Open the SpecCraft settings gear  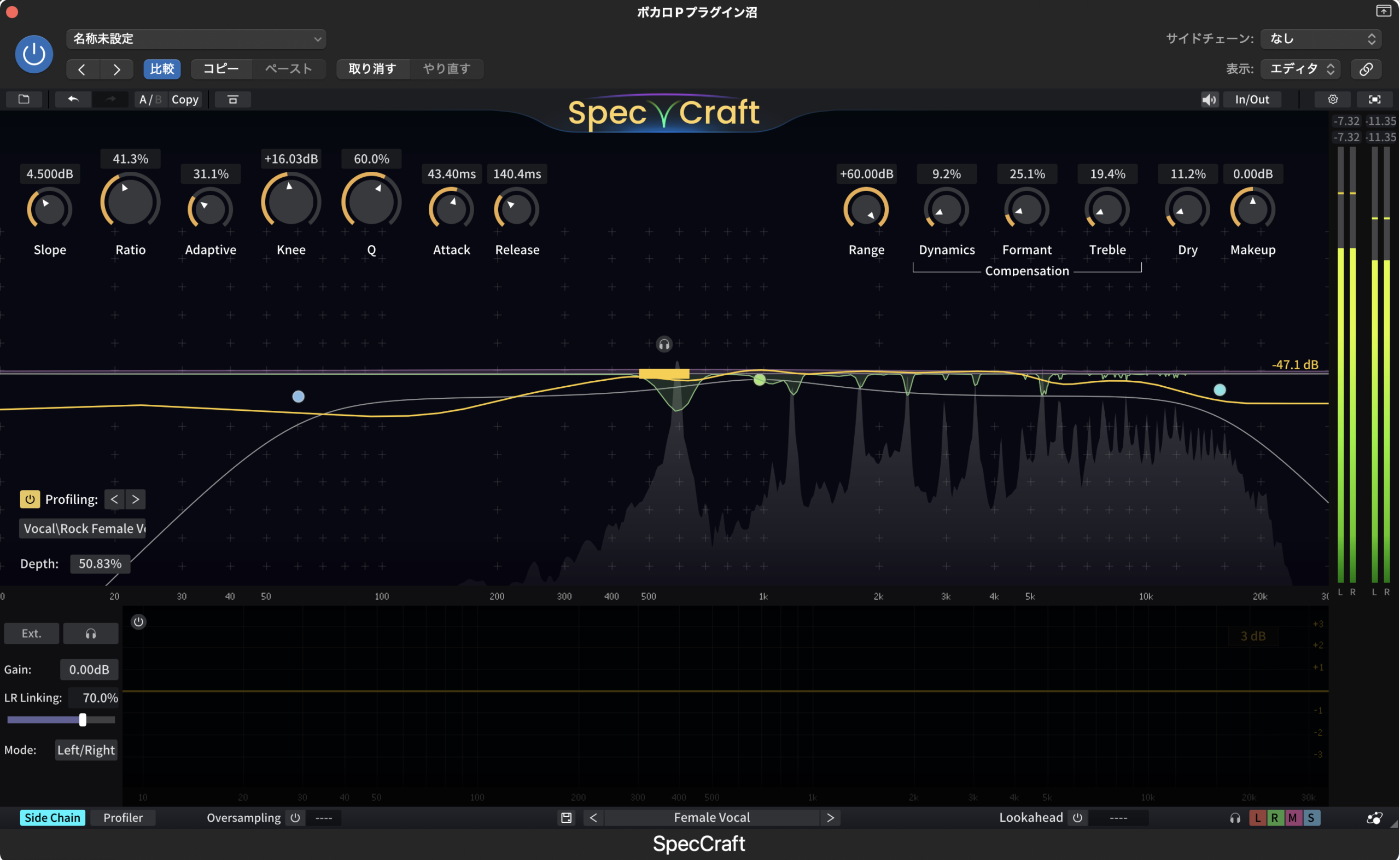pyautogui.click(x=1332, y=100)
